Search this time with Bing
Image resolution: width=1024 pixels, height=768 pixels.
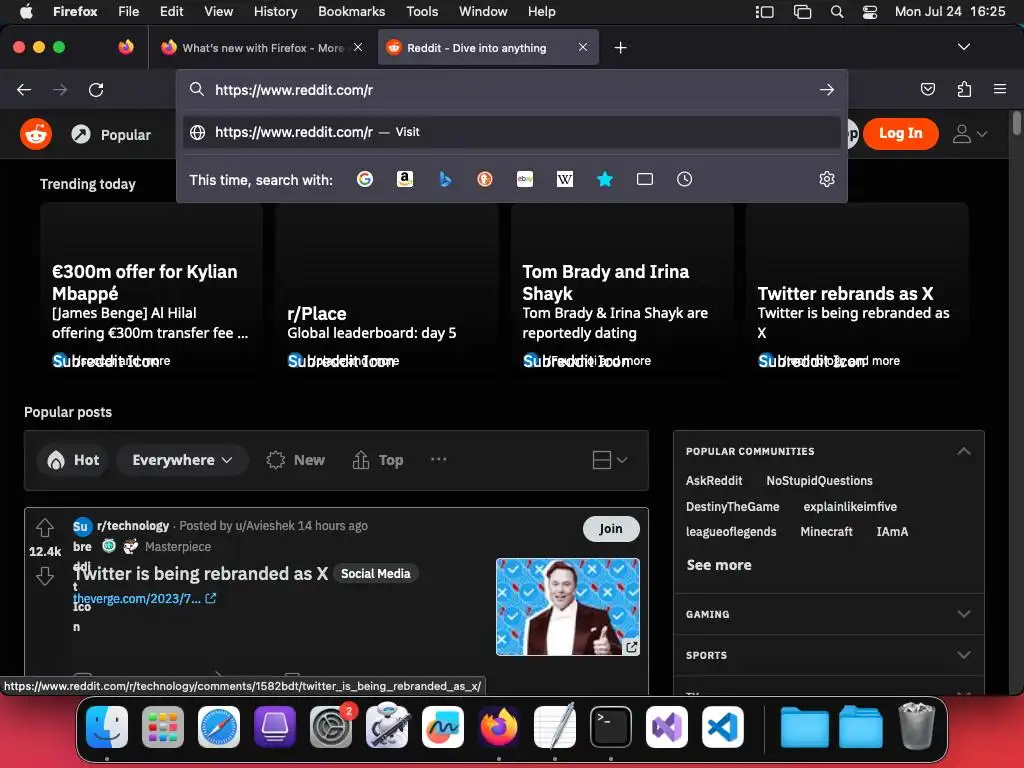coord(445,179)
